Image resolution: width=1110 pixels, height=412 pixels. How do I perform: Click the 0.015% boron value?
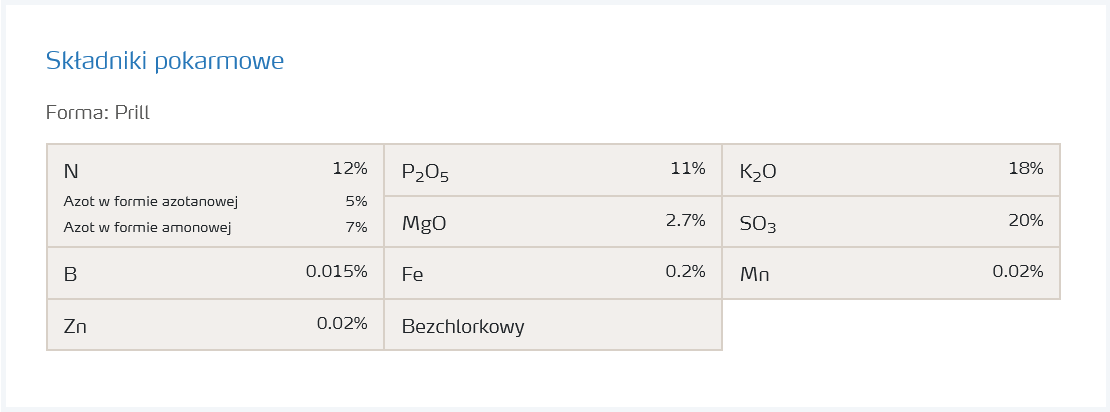336,271
